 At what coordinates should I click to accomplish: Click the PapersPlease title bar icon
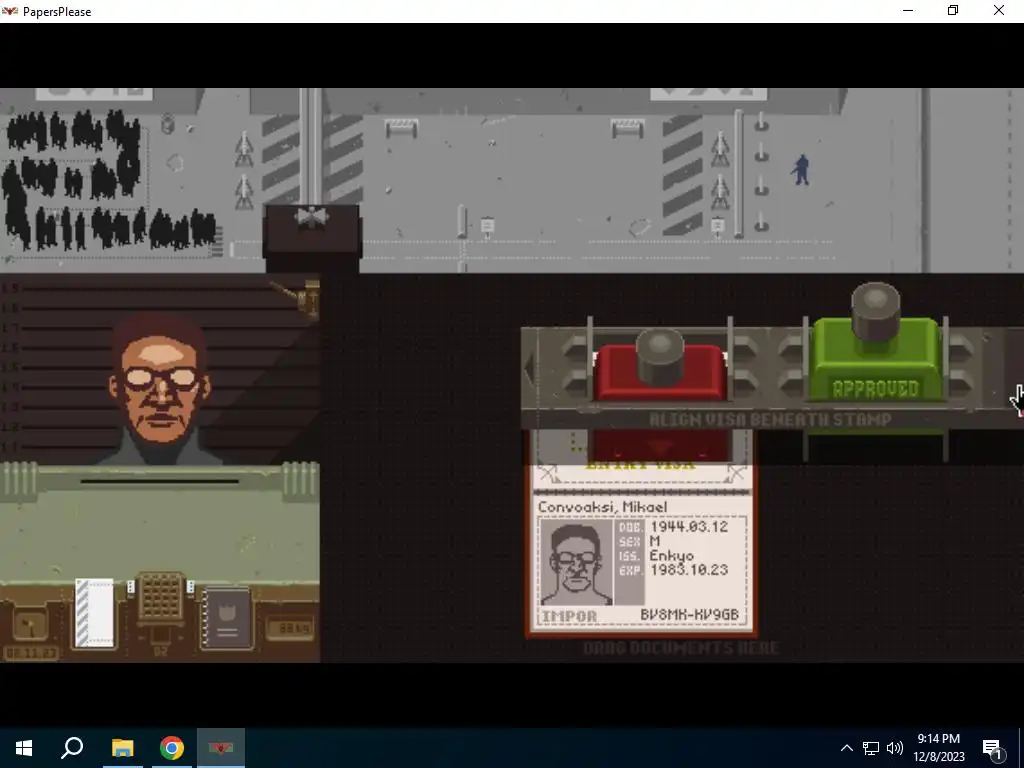10,11
